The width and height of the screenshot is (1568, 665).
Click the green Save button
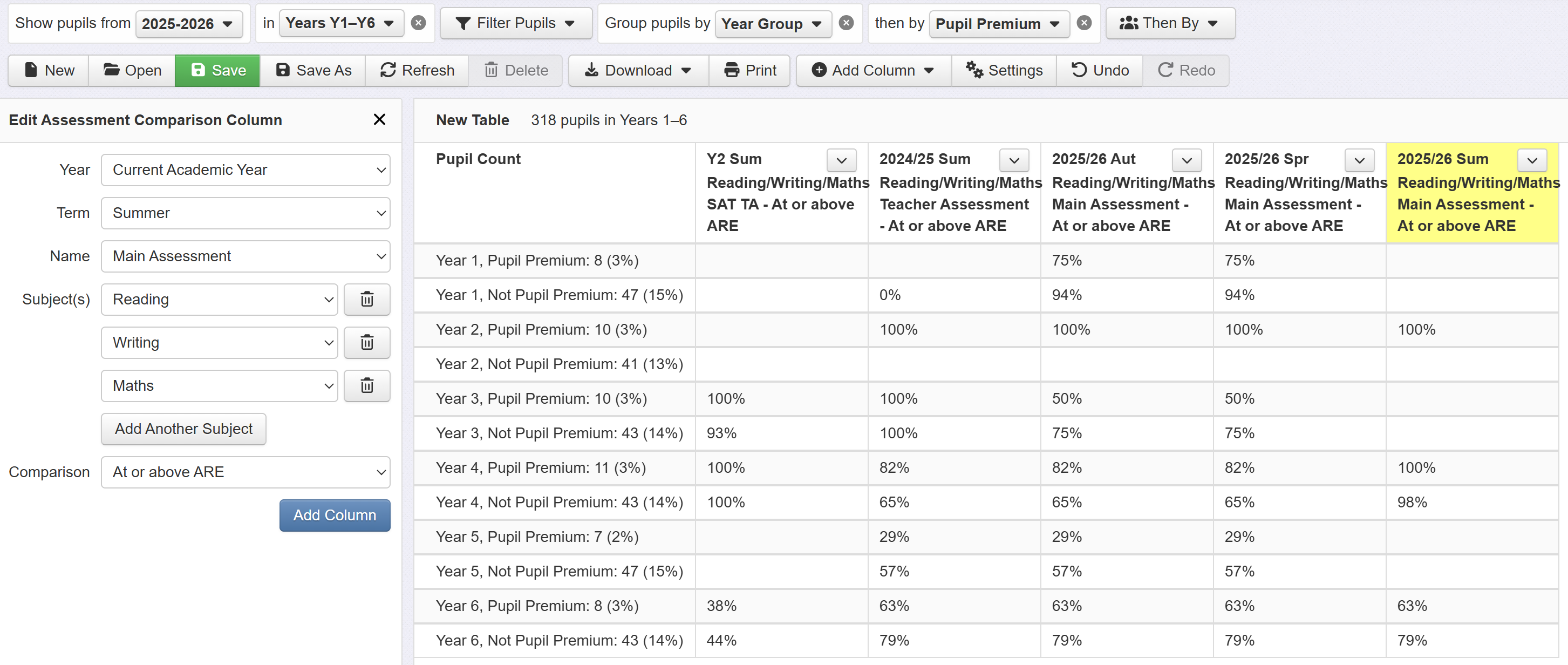pyautogui.click(x=217, y=71)
